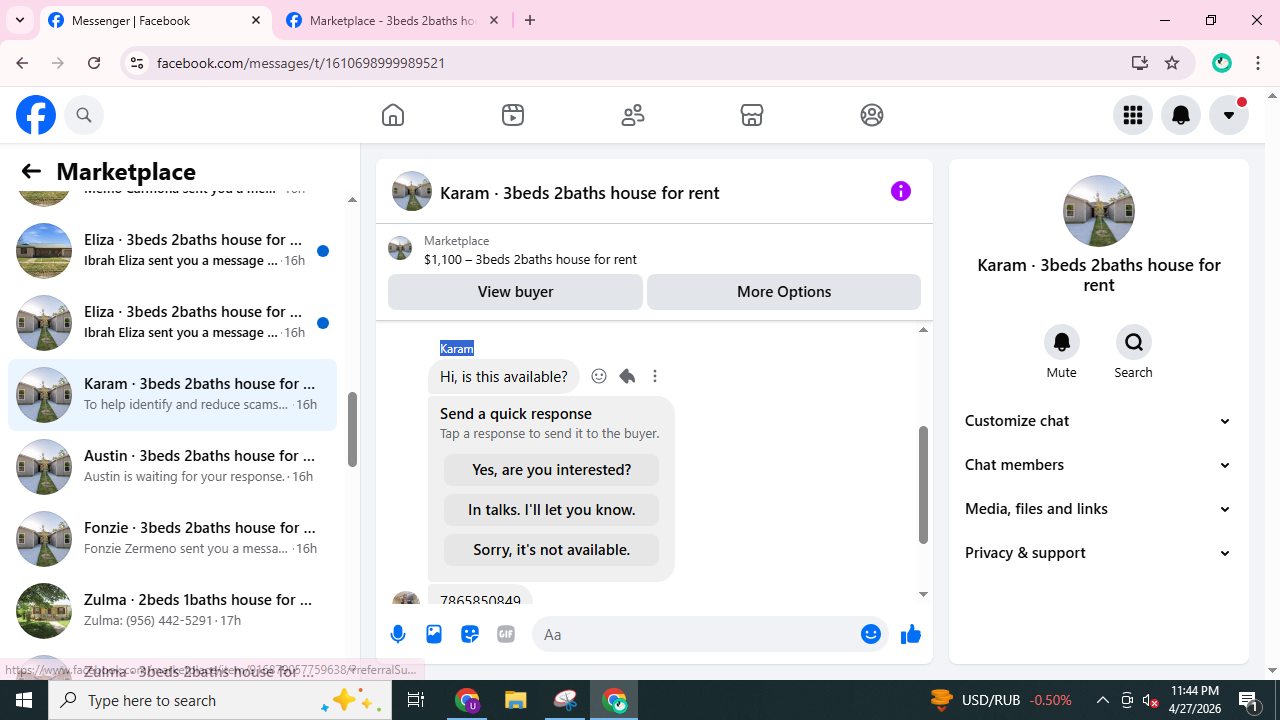This screenshot has height=720, width=1280.
Task: Select the Karam conversation in list
Action: pyautogui.click(x=172, y=395)
